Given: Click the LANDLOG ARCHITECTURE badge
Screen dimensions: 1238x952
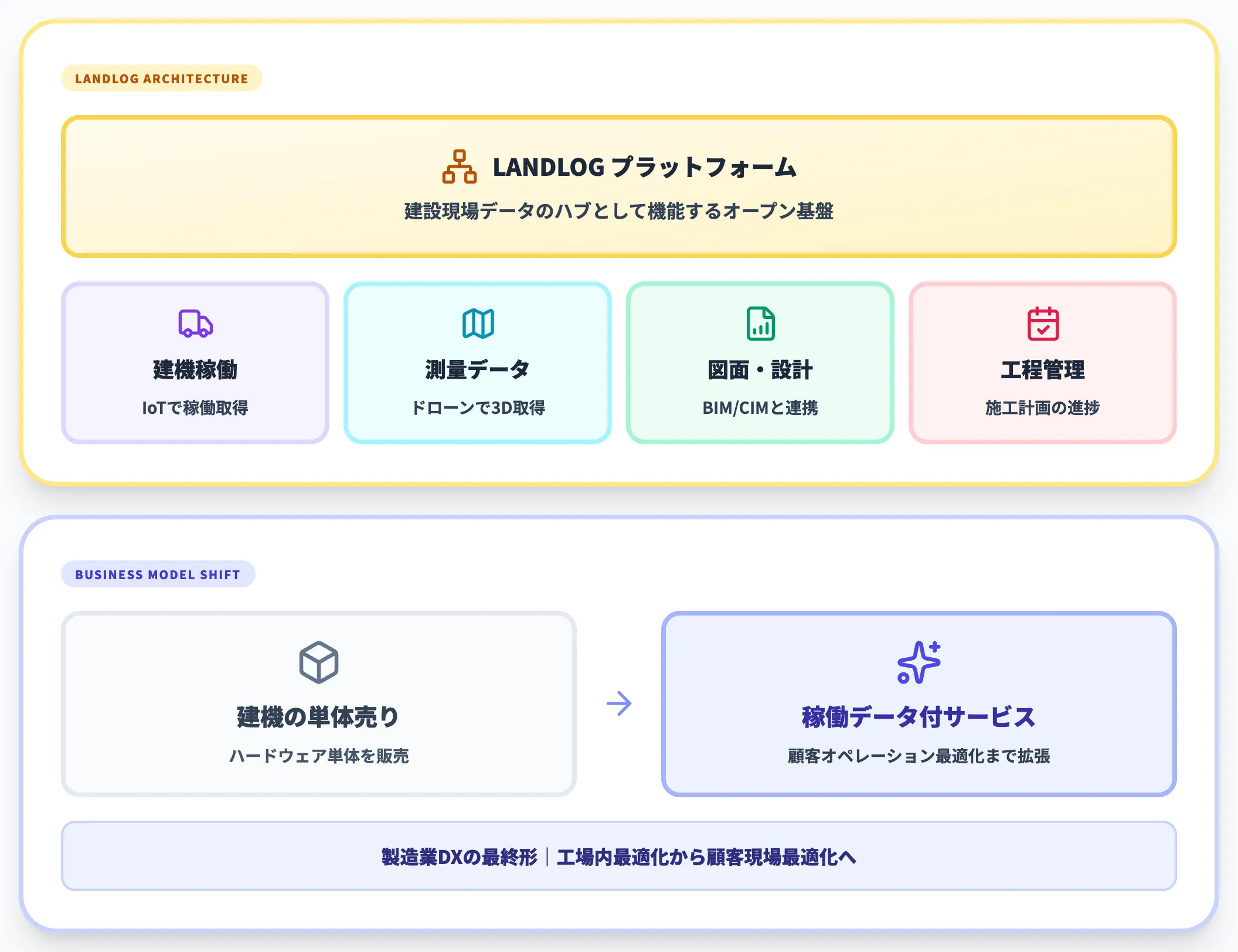Looking at the screenshot, I should (162, 77).
